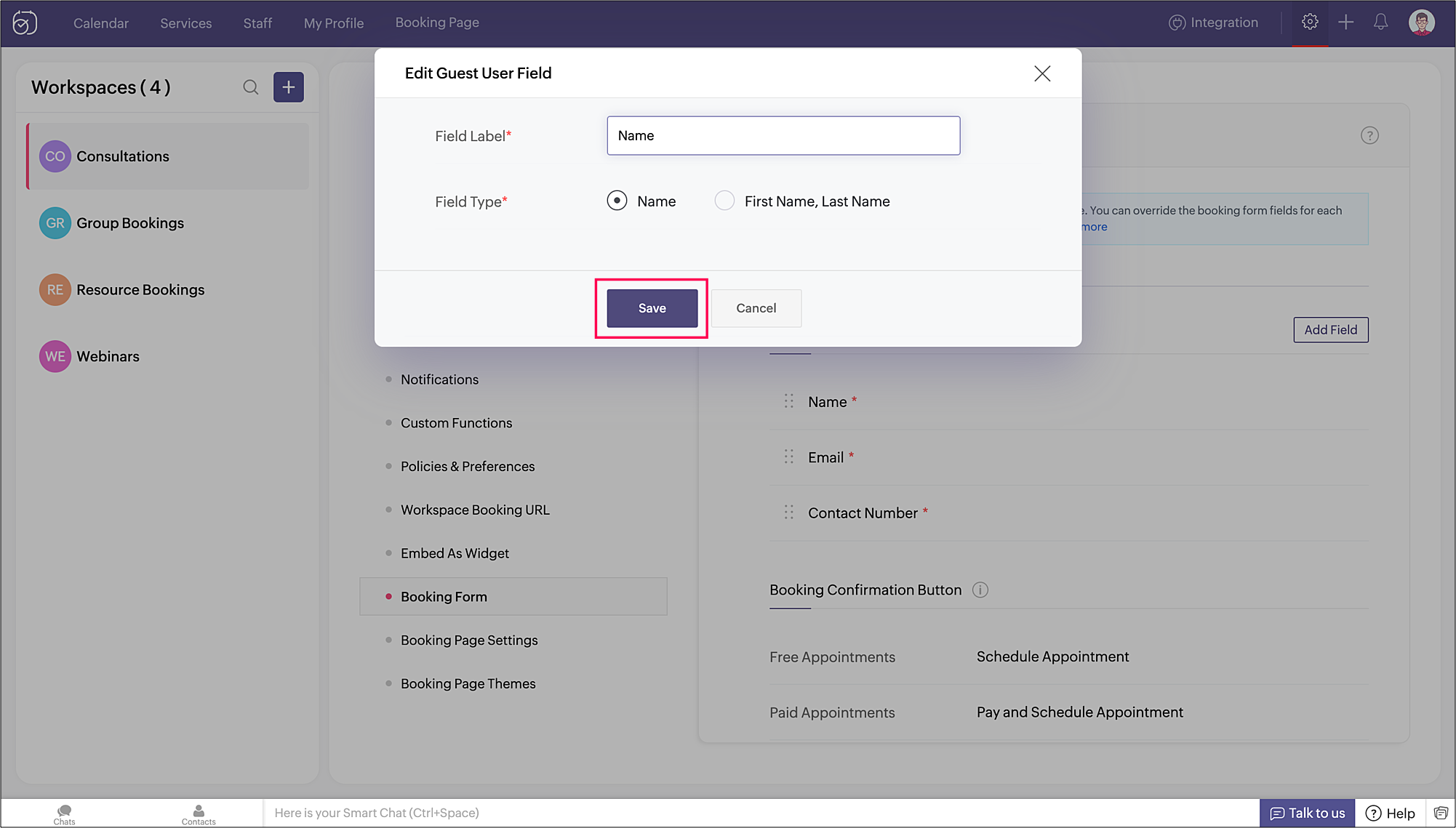Click the settings gear icon
Screen dimensions: 1456x828
point(1310,23)
